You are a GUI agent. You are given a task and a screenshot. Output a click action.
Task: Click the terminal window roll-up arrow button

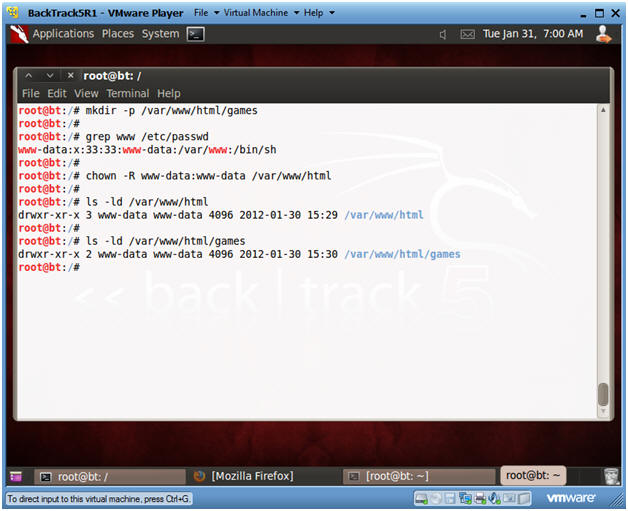(x=29, y=75)
